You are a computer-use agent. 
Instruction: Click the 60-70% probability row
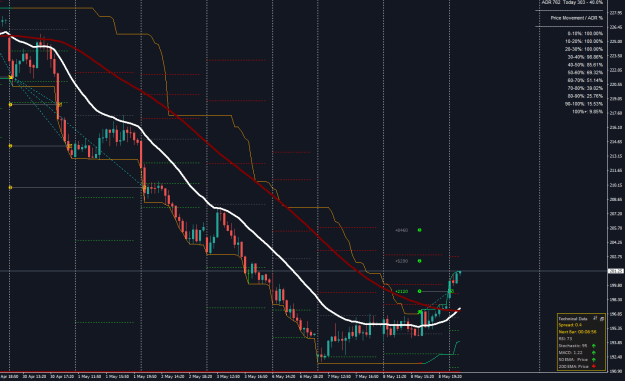pos(585,81)
